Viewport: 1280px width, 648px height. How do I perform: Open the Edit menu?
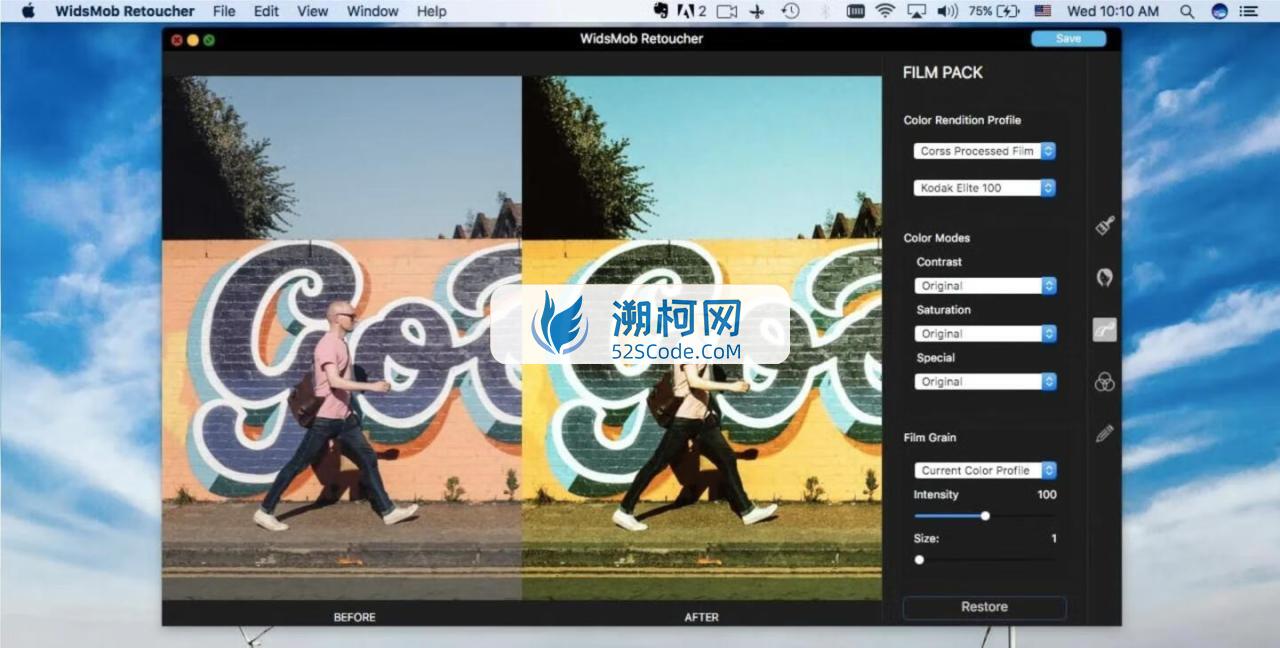[266, 11]
